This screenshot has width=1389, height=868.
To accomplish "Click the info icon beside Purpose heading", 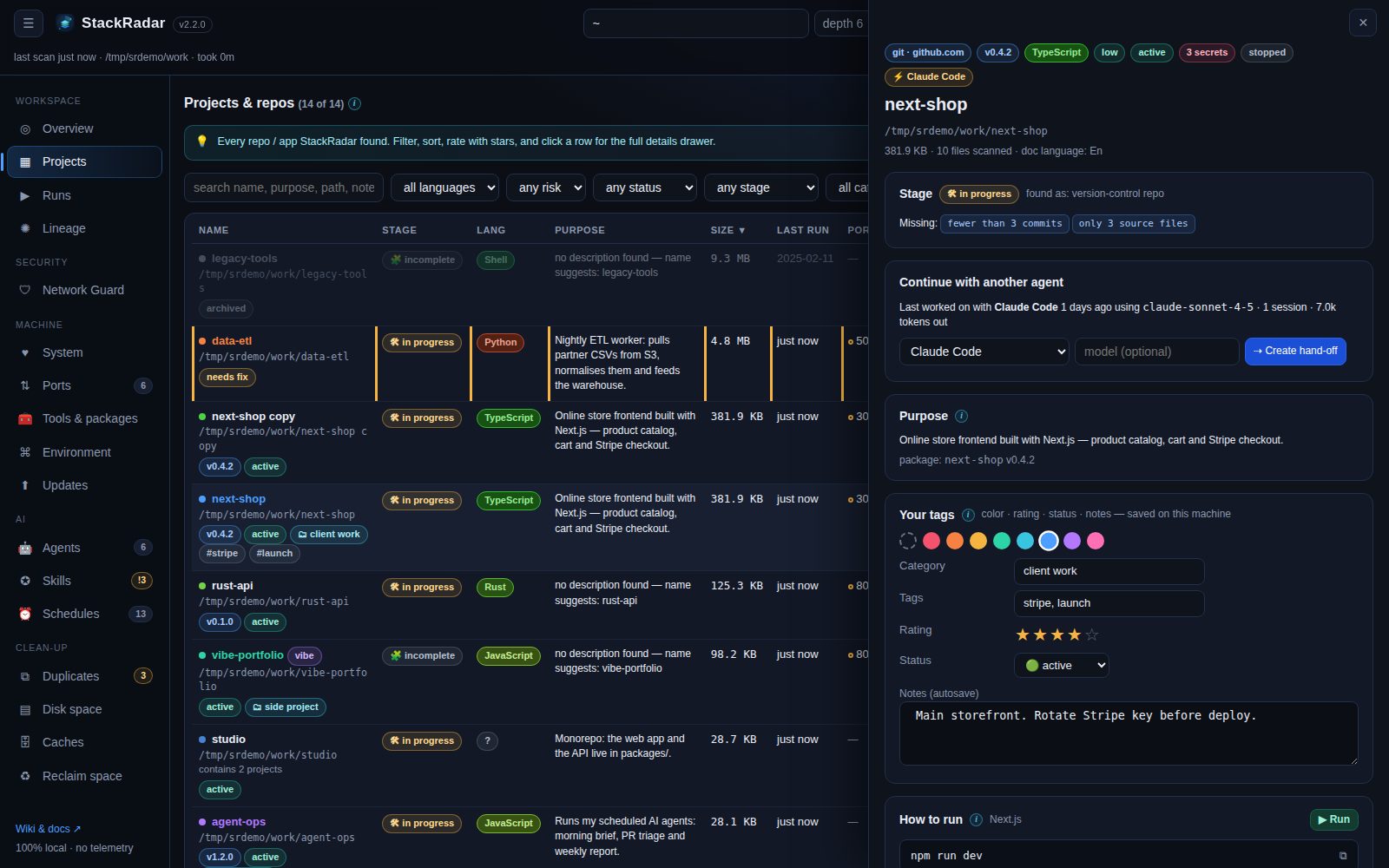I will tap(961, 416).
